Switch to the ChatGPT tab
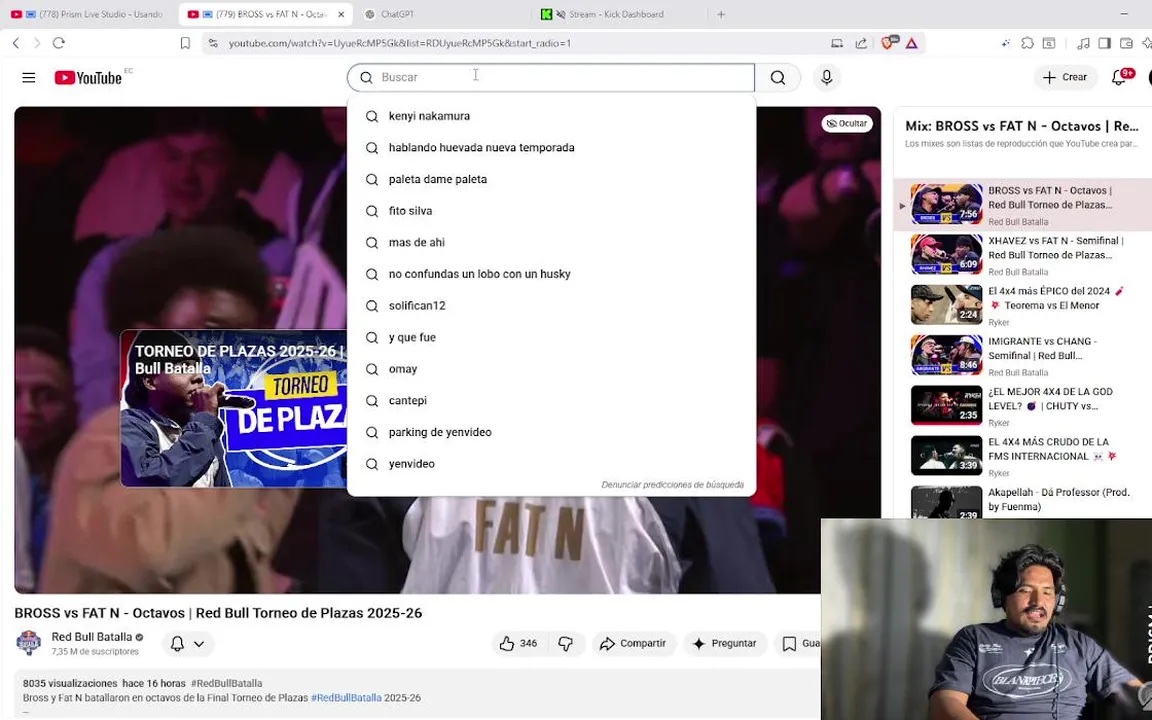This screenshot has width=1152, height=720. [x=397, y=14]
